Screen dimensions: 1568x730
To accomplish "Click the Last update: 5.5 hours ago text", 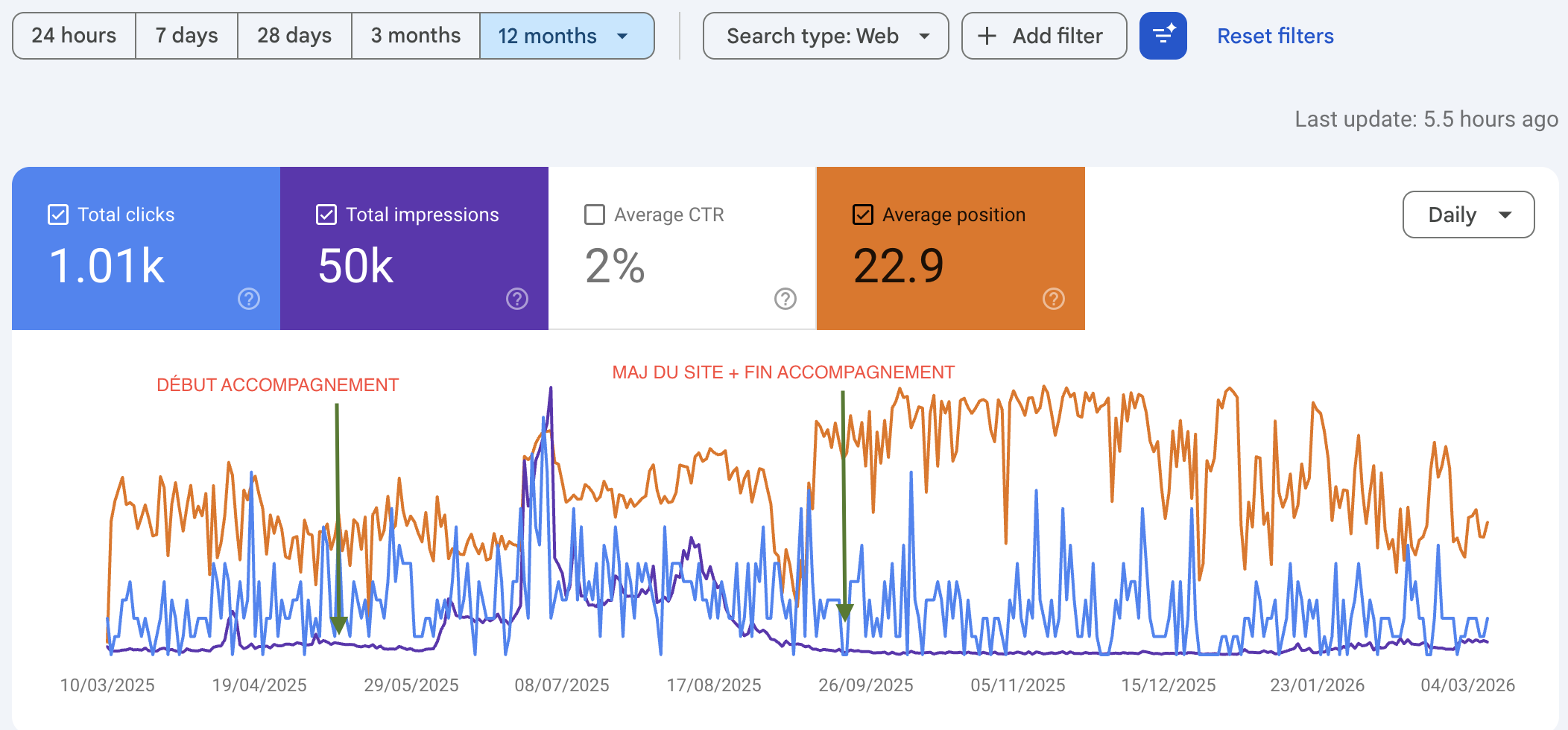I will point(1426,119).
